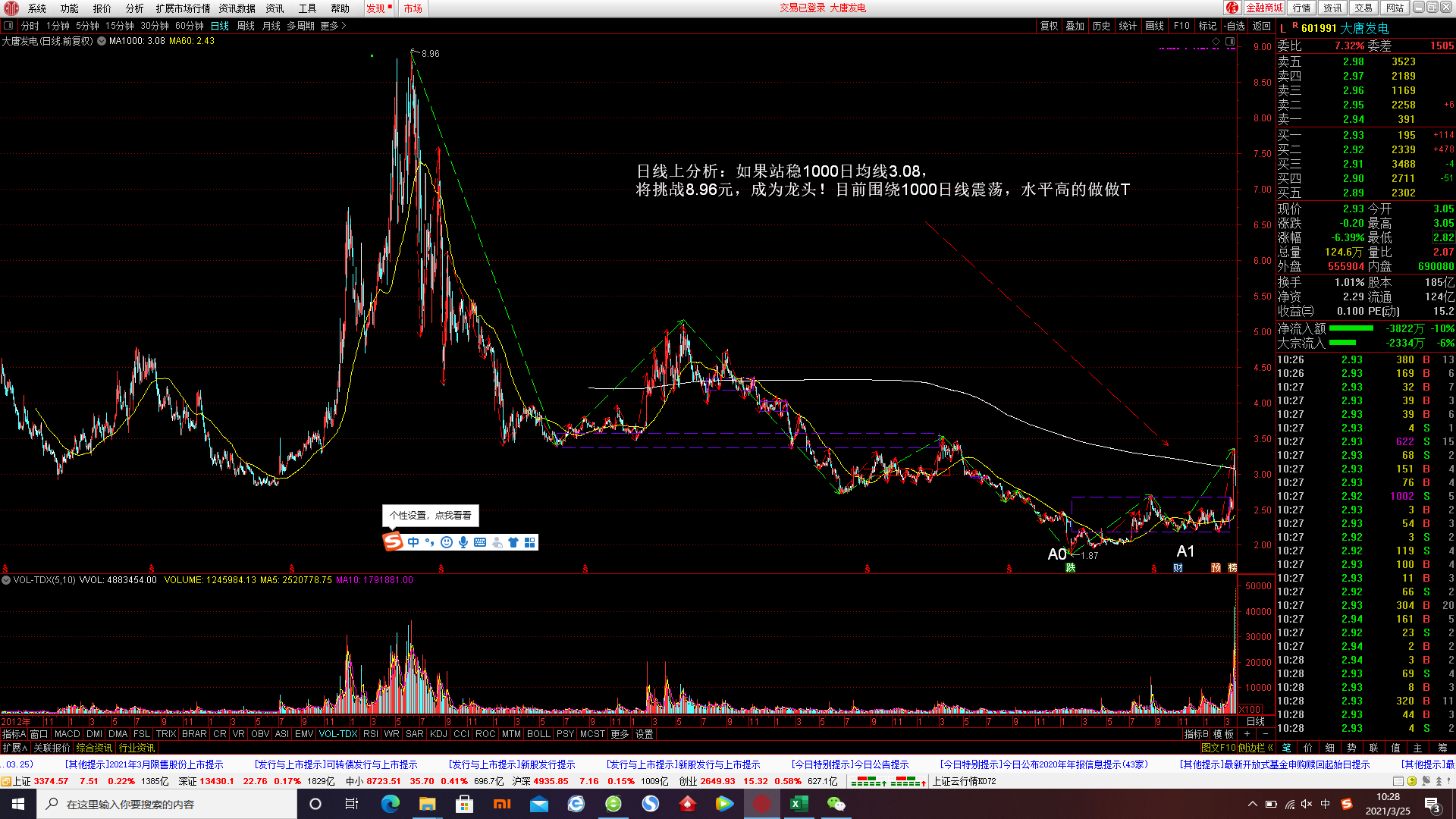
Task: Expand the 更多 timeframe dropdown
Action: 333,26
